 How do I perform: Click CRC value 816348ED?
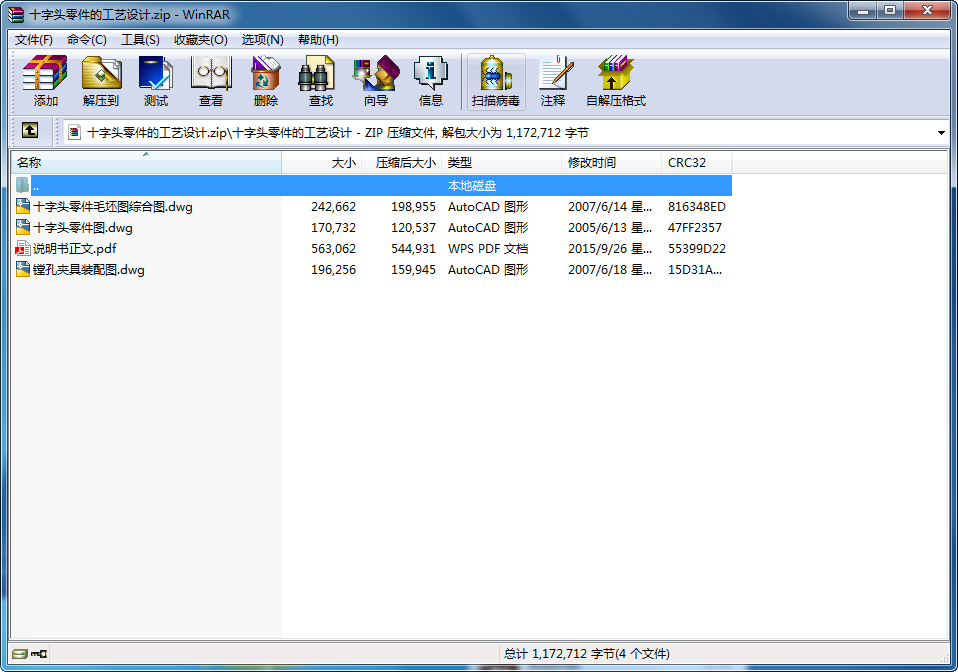click(697, 206)
